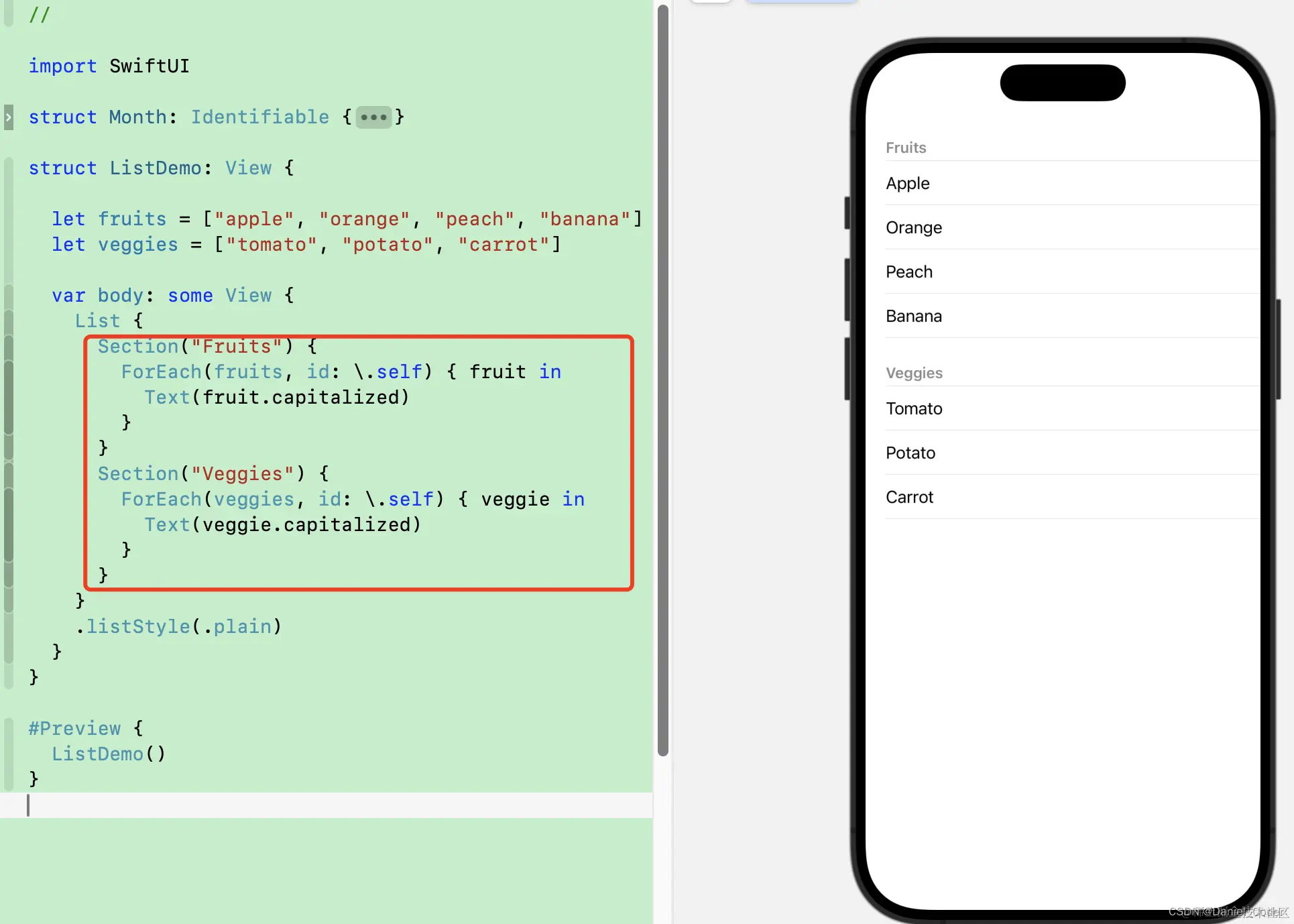Click the Dynamic Island on the preview device
The image size is (1294, 924).
[x=1063, y=83]
